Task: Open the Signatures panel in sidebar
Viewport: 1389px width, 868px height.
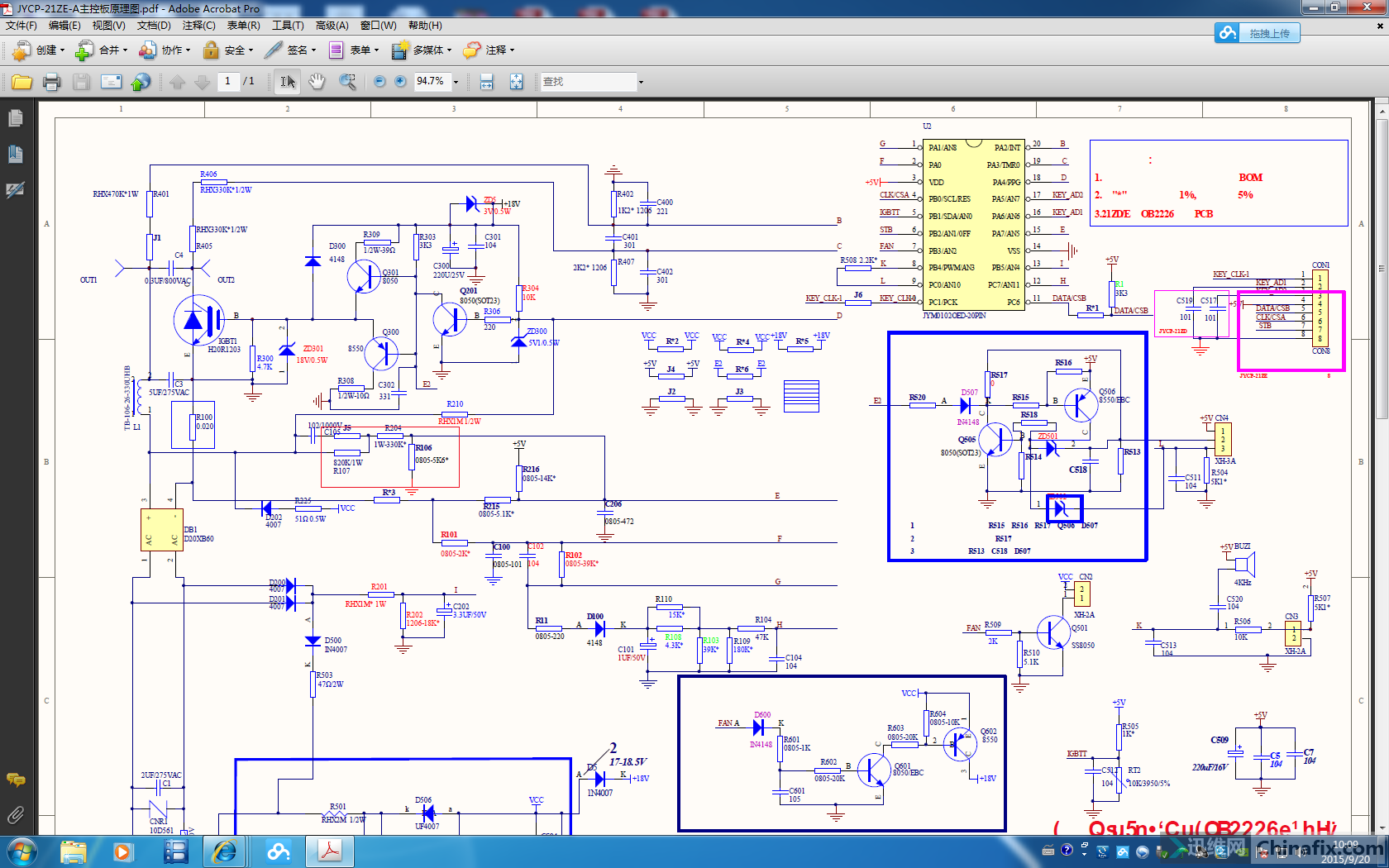Action: point(15,190)
